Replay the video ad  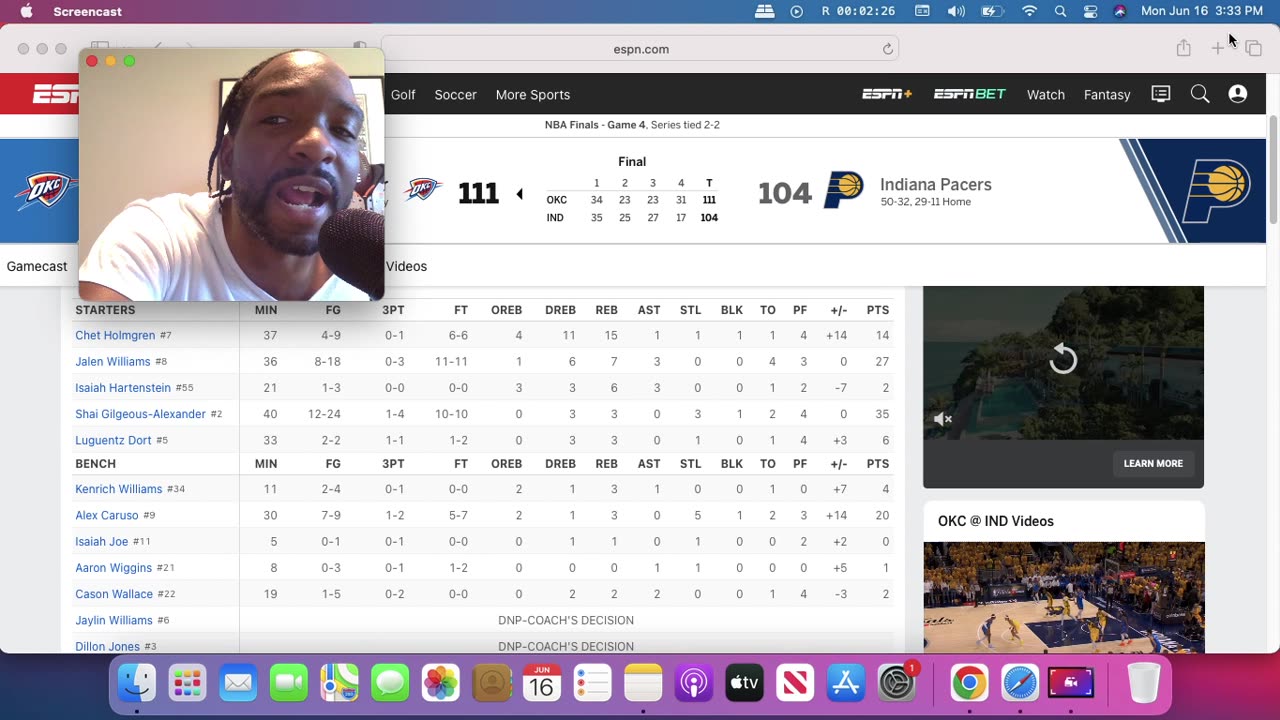1063,359
